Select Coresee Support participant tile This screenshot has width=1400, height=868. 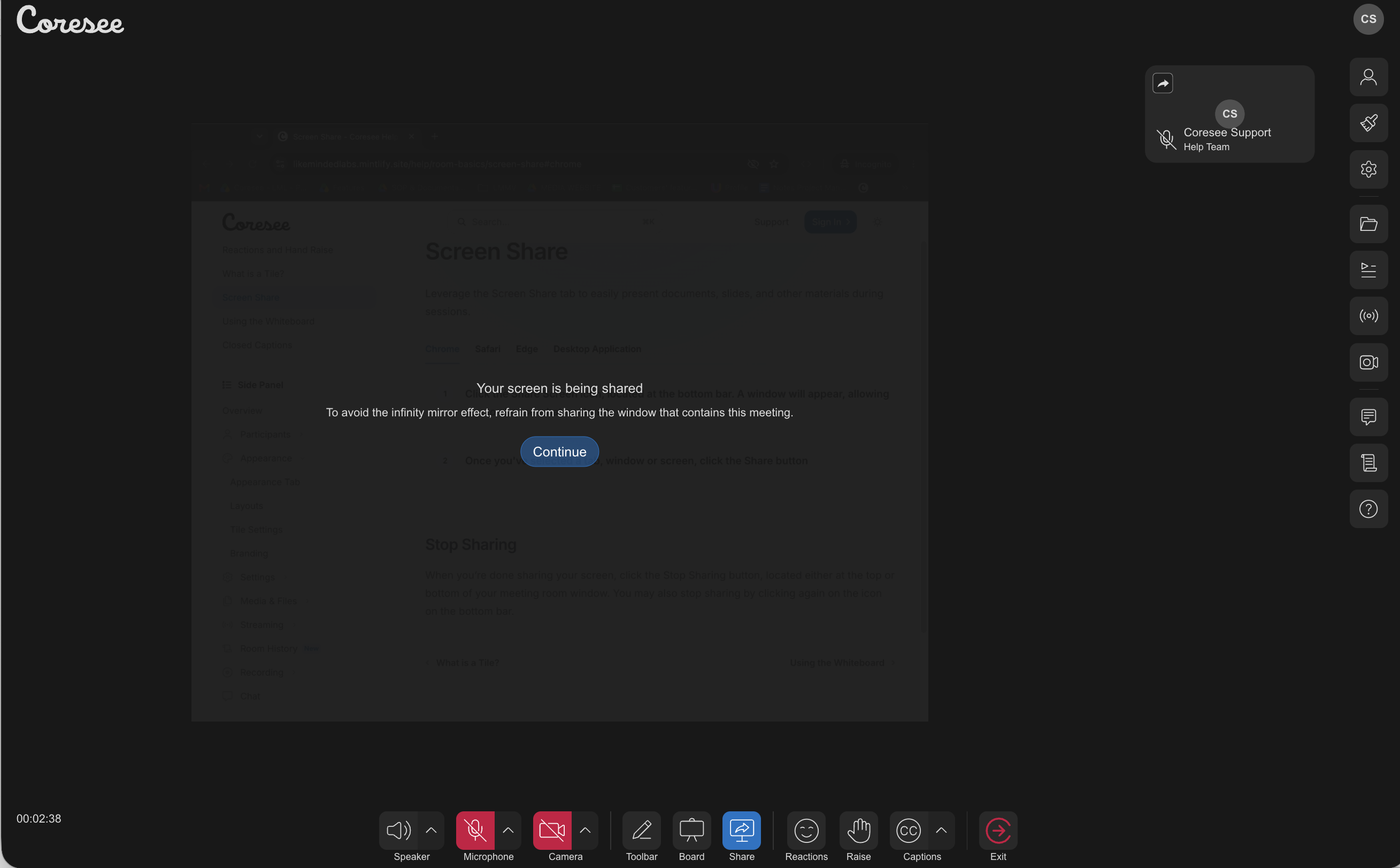[x=1229, y=114]
